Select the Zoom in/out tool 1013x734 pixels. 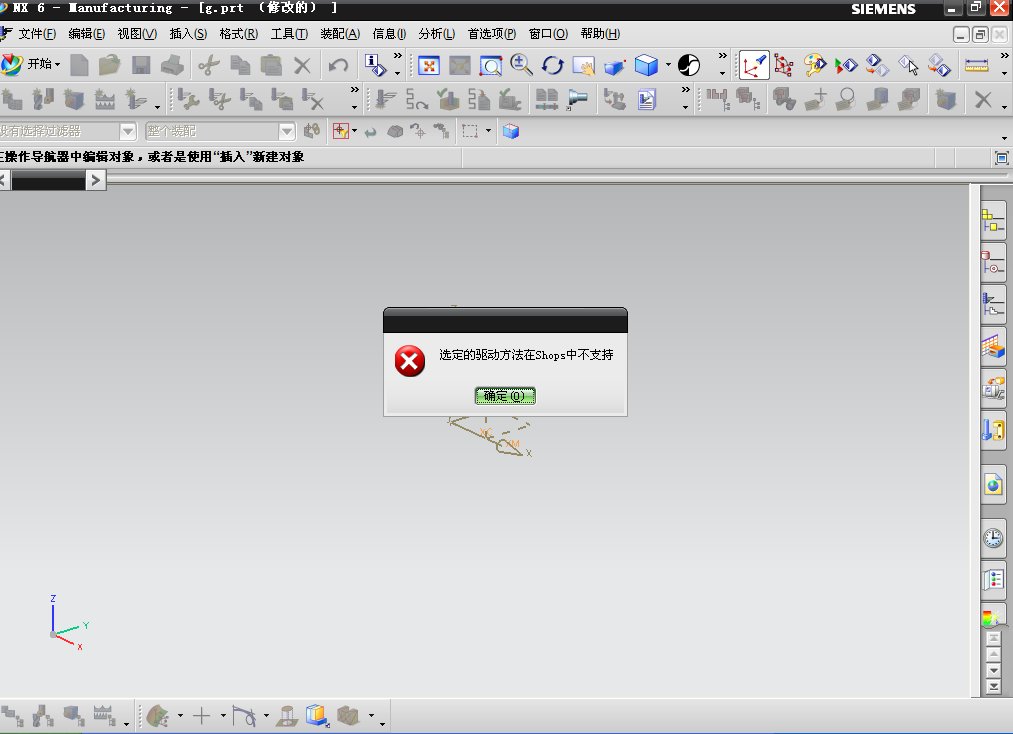[521, 65]
